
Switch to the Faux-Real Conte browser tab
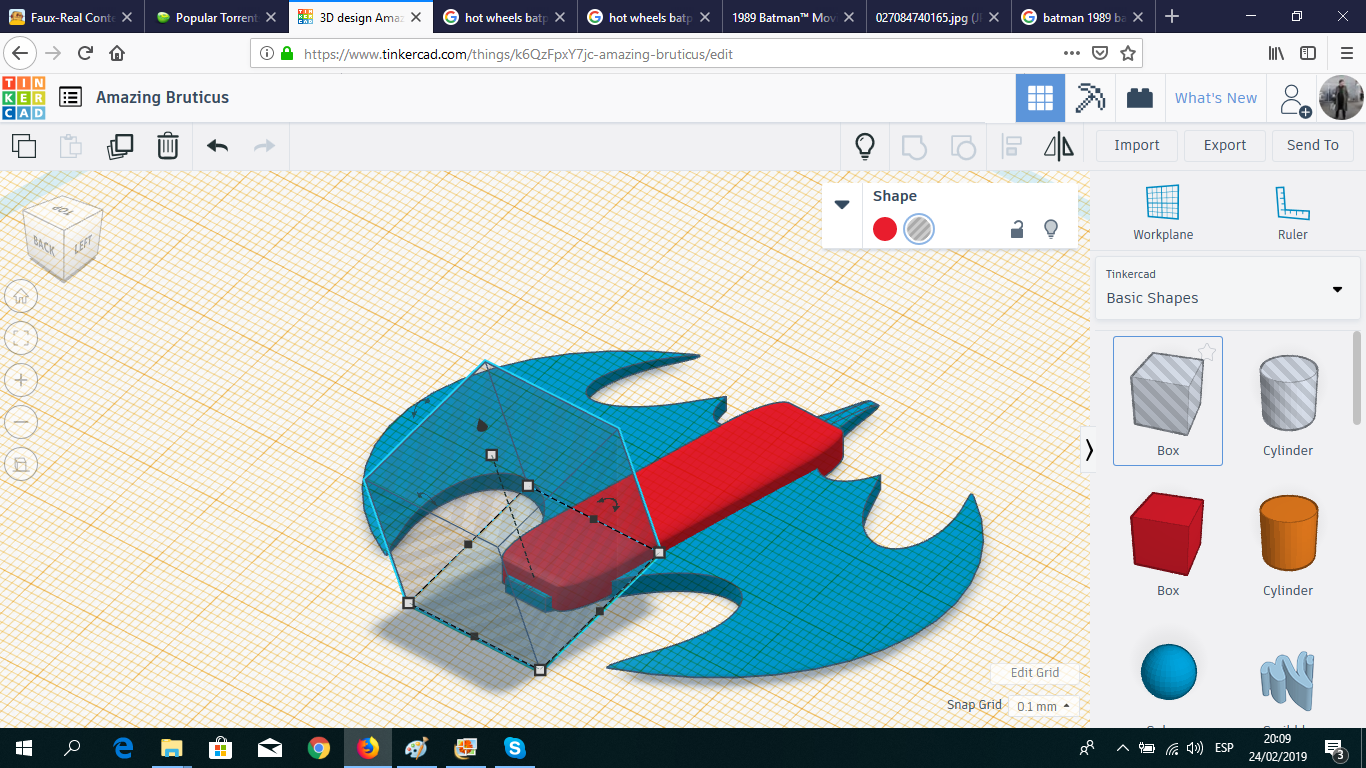(72, 17)
